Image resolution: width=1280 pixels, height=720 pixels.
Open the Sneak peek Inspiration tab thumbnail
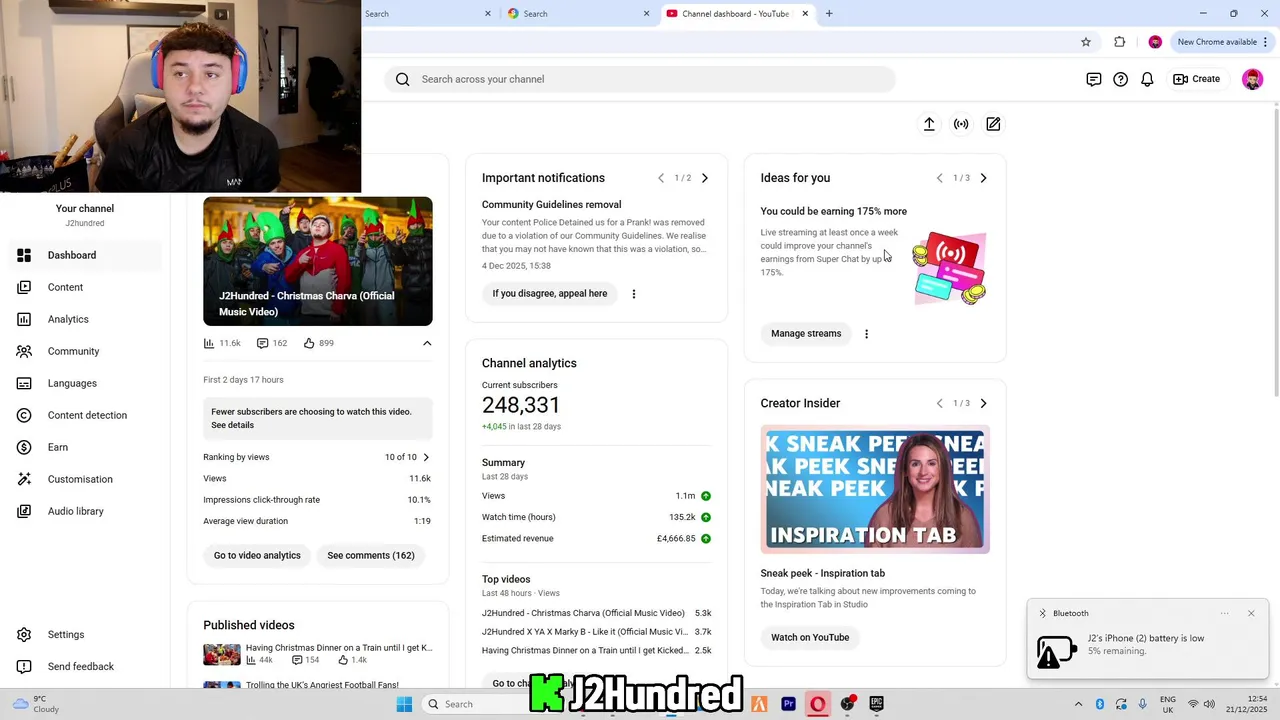875,489
